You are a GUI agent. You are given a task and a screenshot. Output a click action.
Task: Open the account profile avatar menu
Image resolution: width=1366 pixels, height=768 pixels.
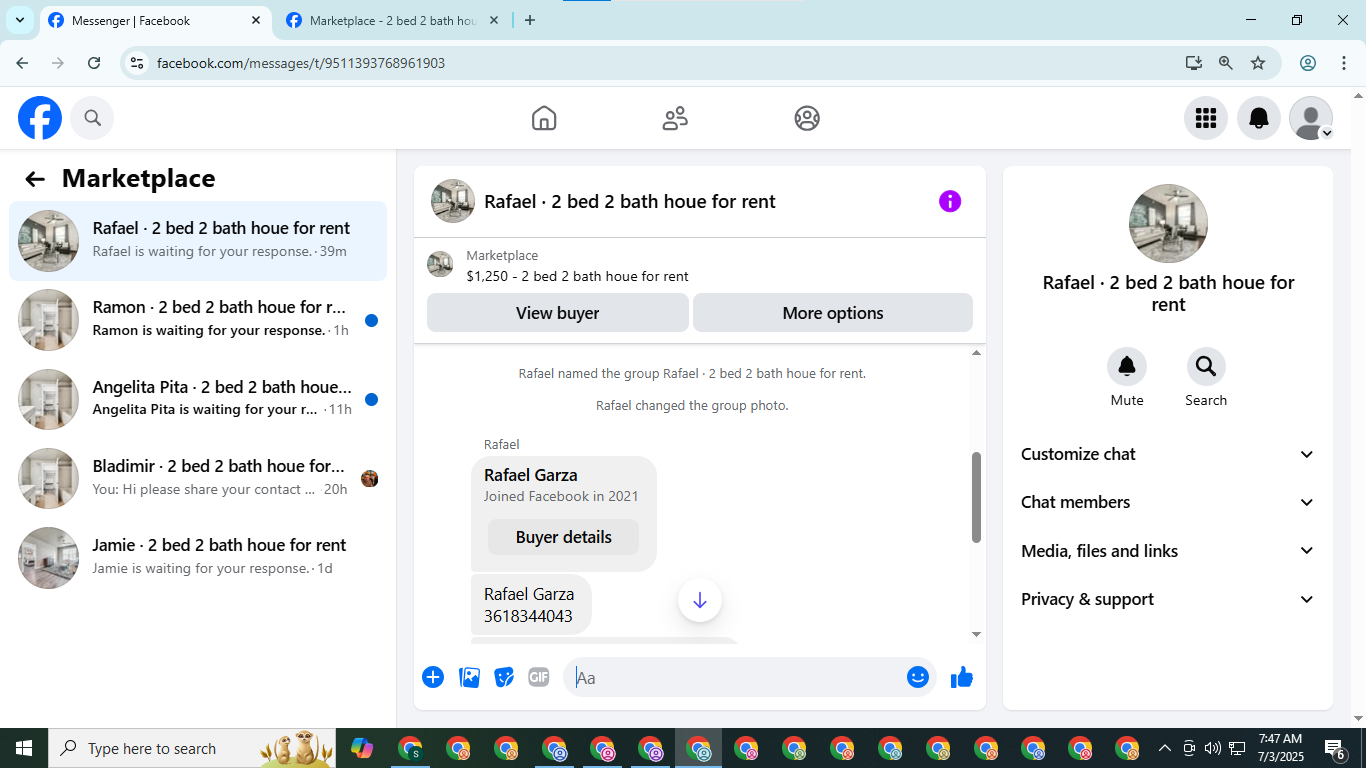(x=1311, y=118)
